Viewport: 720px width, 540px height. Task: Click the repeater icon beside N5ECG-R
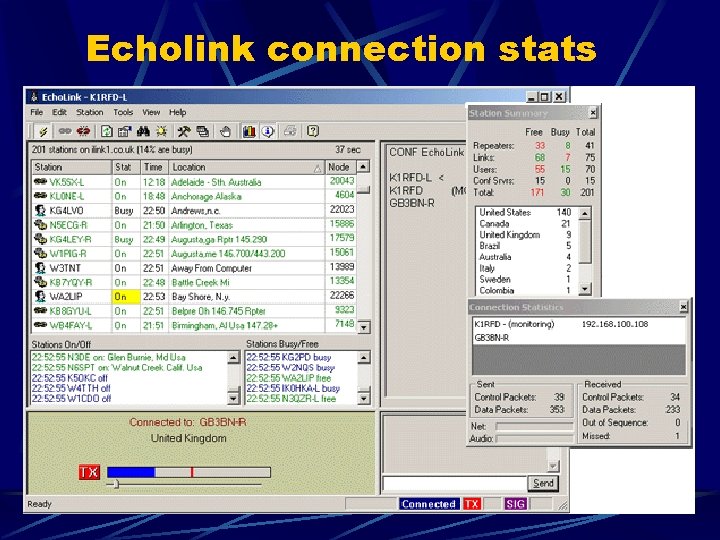[x=40, y=225]
